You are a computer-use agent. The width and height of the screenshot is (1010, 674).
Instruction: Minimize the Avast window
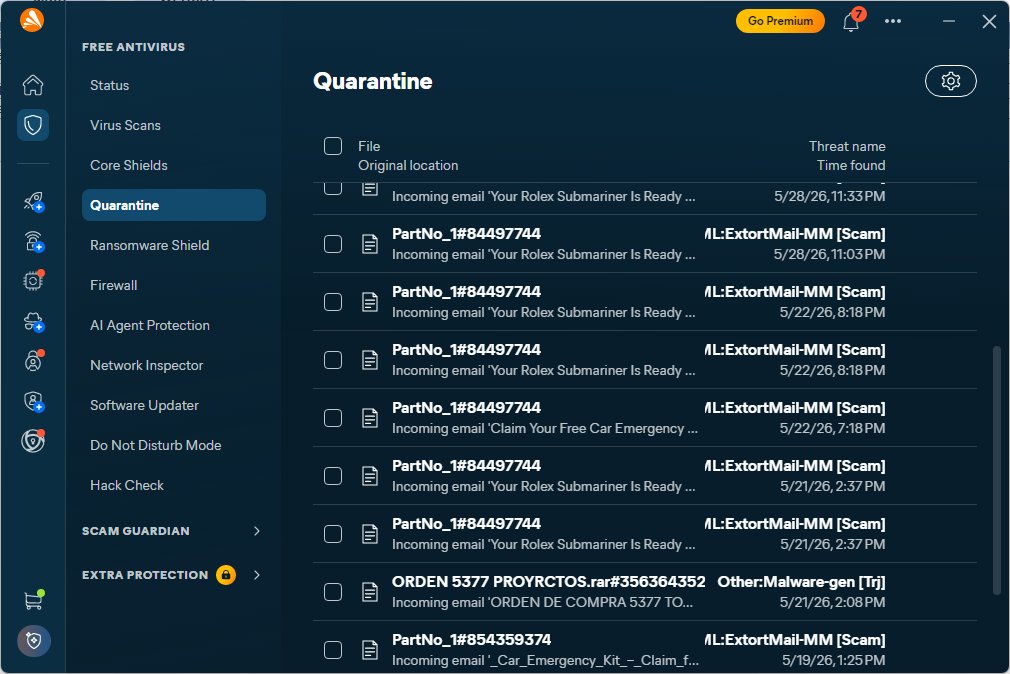click(x=949, y=21)
